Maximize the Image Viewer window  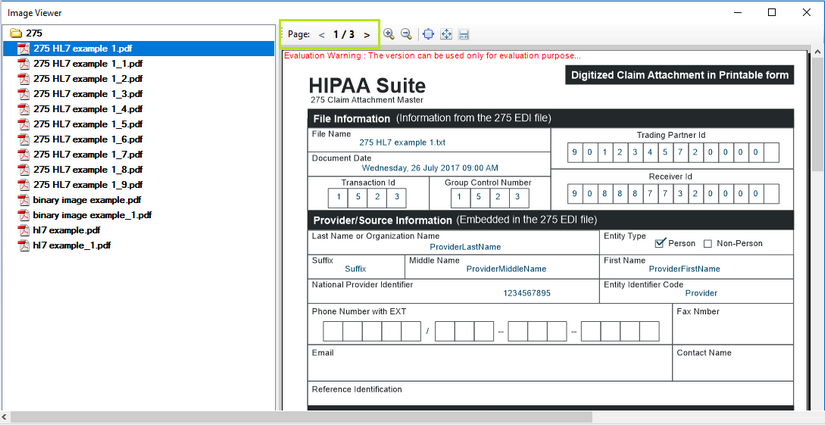coord(772,12)
